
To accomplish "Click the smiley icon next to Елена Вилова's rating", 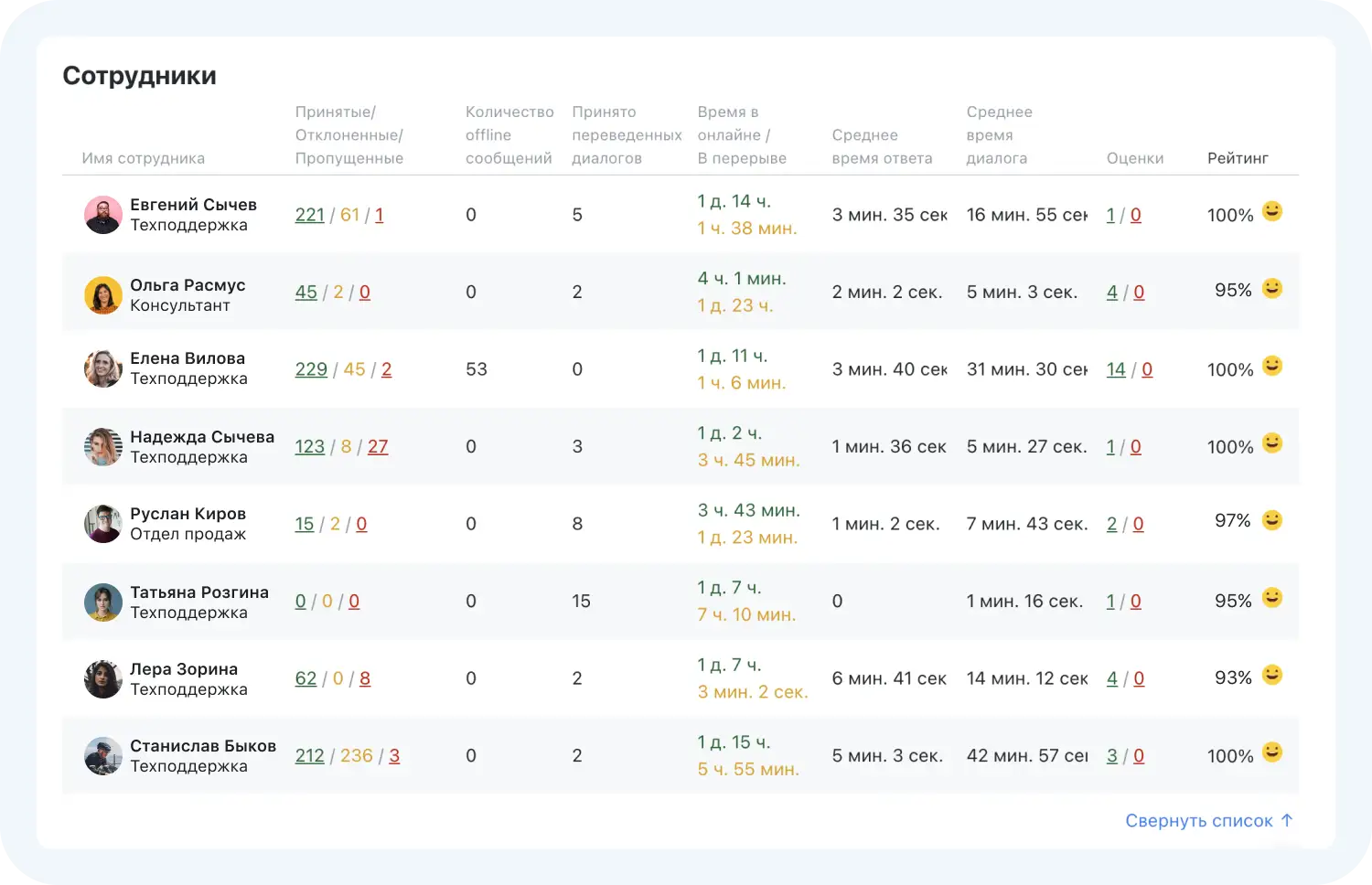I will (1271, 367).
